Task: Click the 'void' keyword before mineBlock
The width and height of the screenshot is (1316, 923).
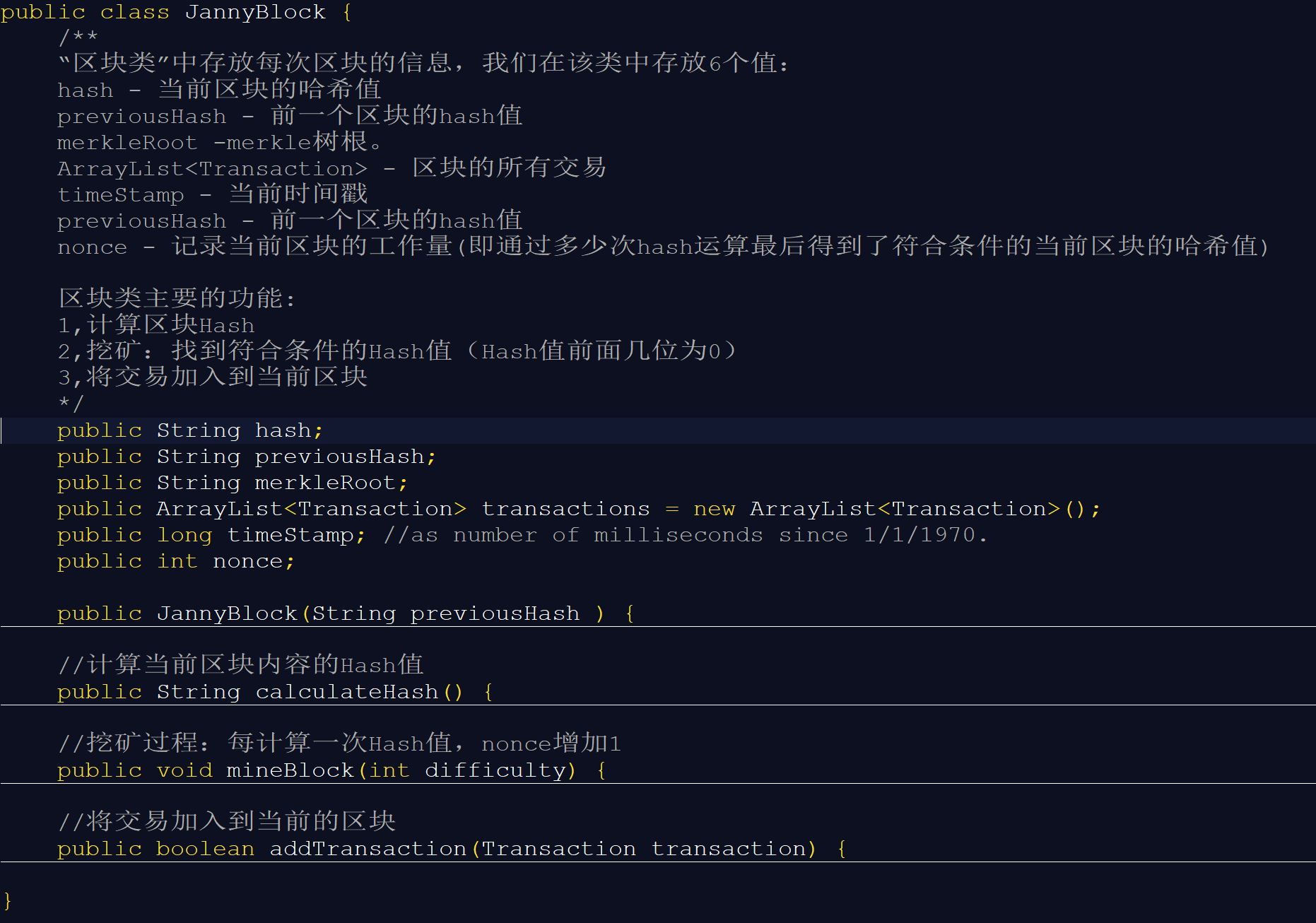Action: pyautogui.click(x=184, y=770)
